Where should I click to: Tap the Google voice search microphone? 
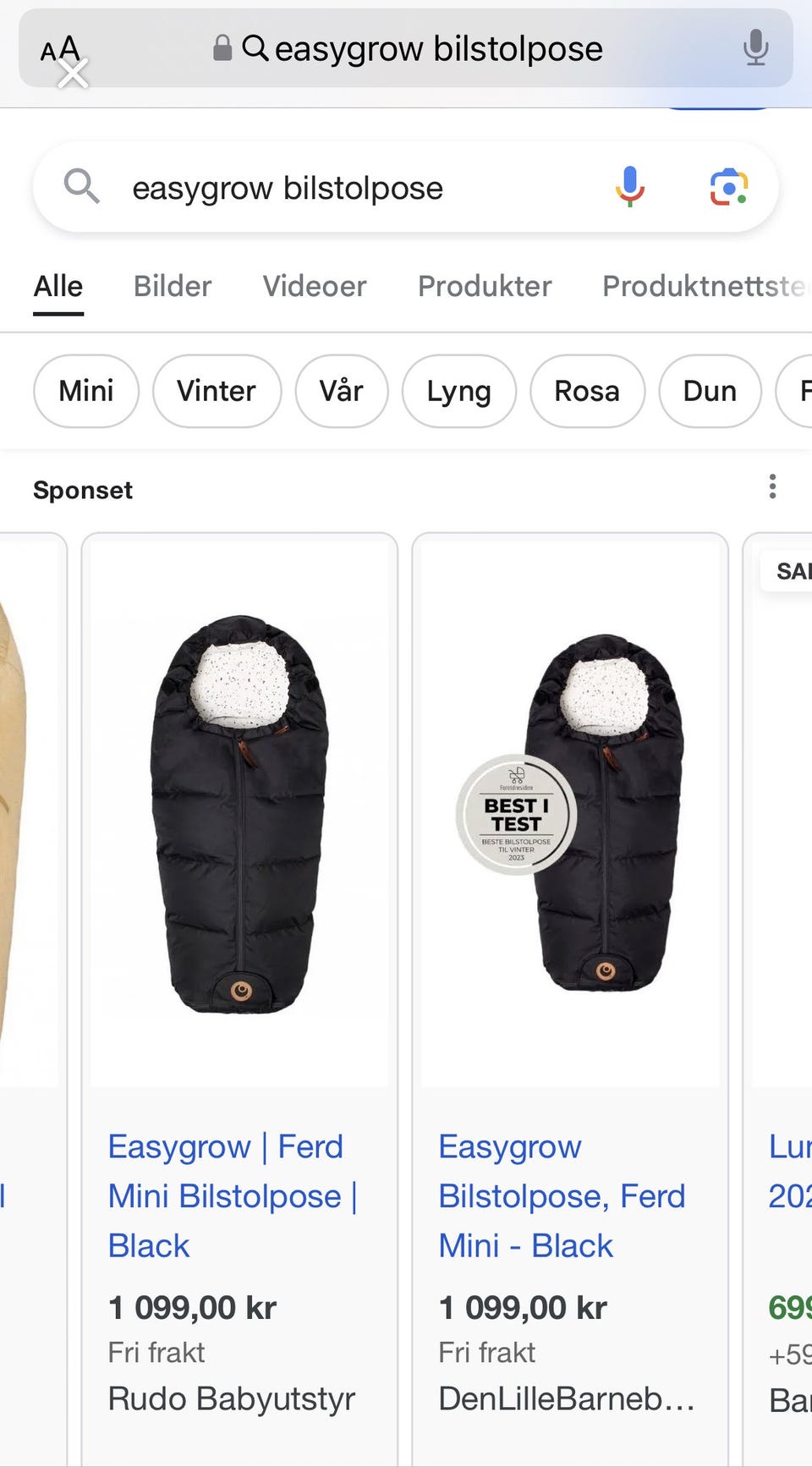[630, 187]
